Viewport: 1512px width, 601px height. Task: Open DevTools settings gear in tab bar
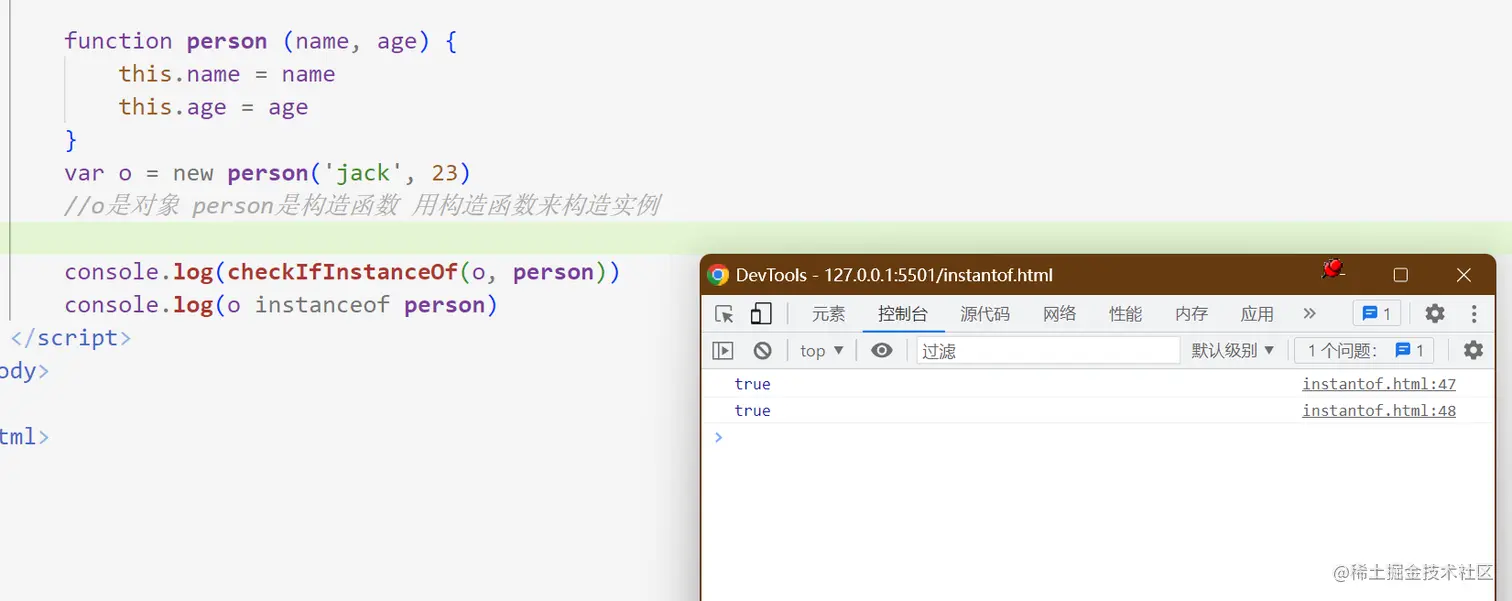pyautogui.click(x=1435, y=314)
